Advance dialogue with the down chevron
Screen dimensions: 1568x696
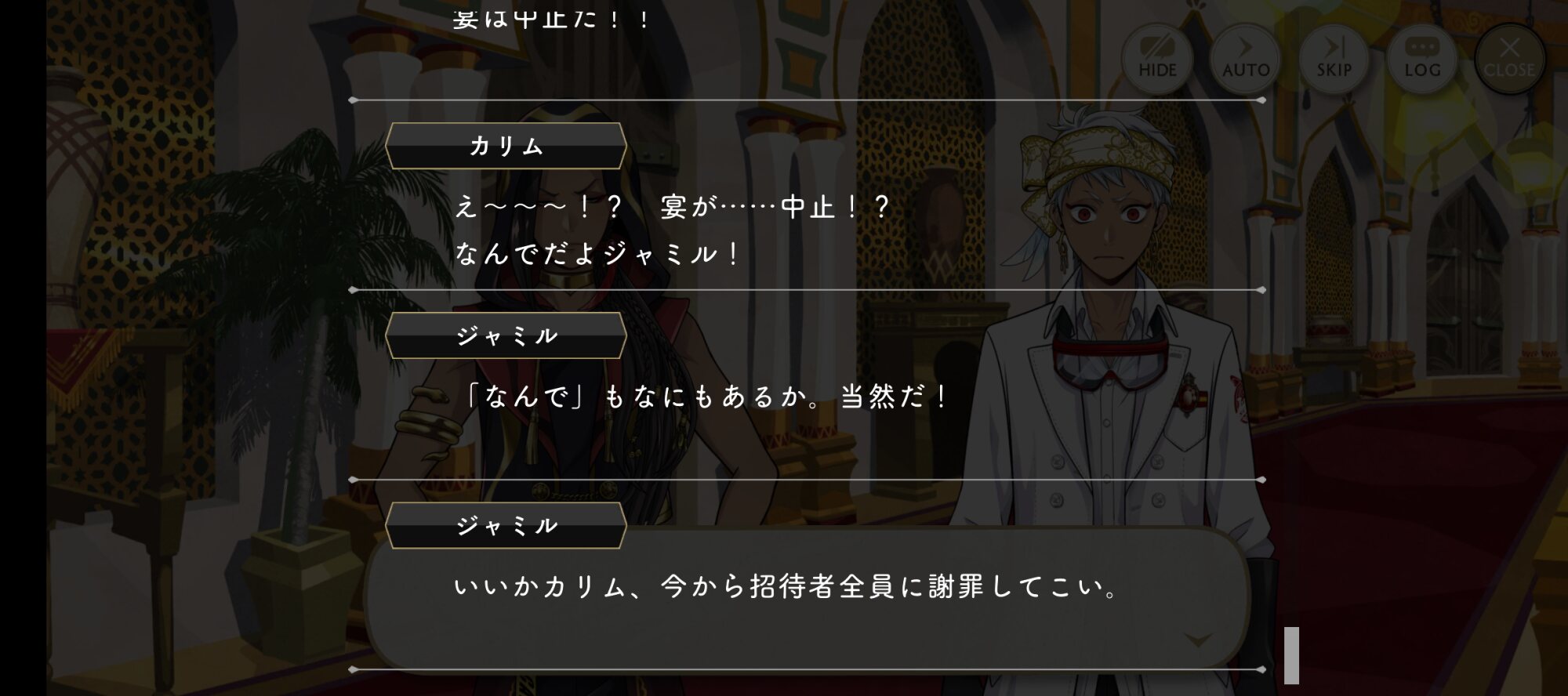pyautogui.click(x=1197, y=640)
